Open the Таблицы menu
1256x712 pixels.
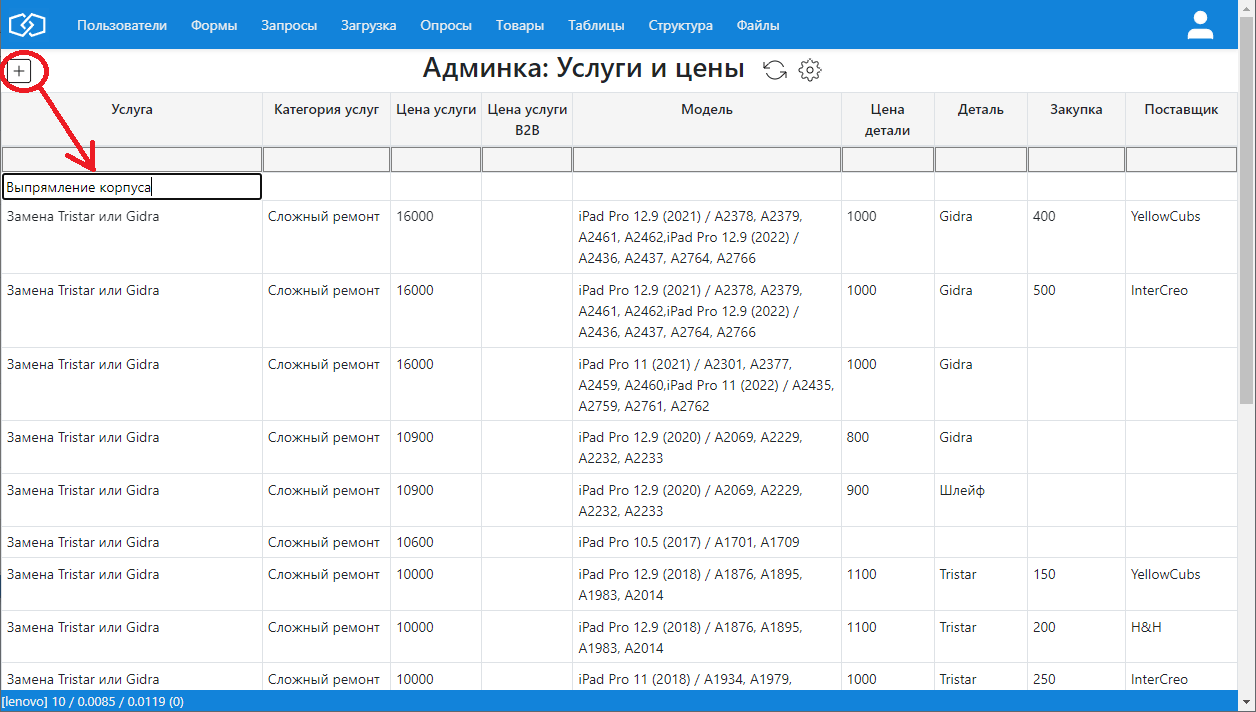(x=596, y=25)
